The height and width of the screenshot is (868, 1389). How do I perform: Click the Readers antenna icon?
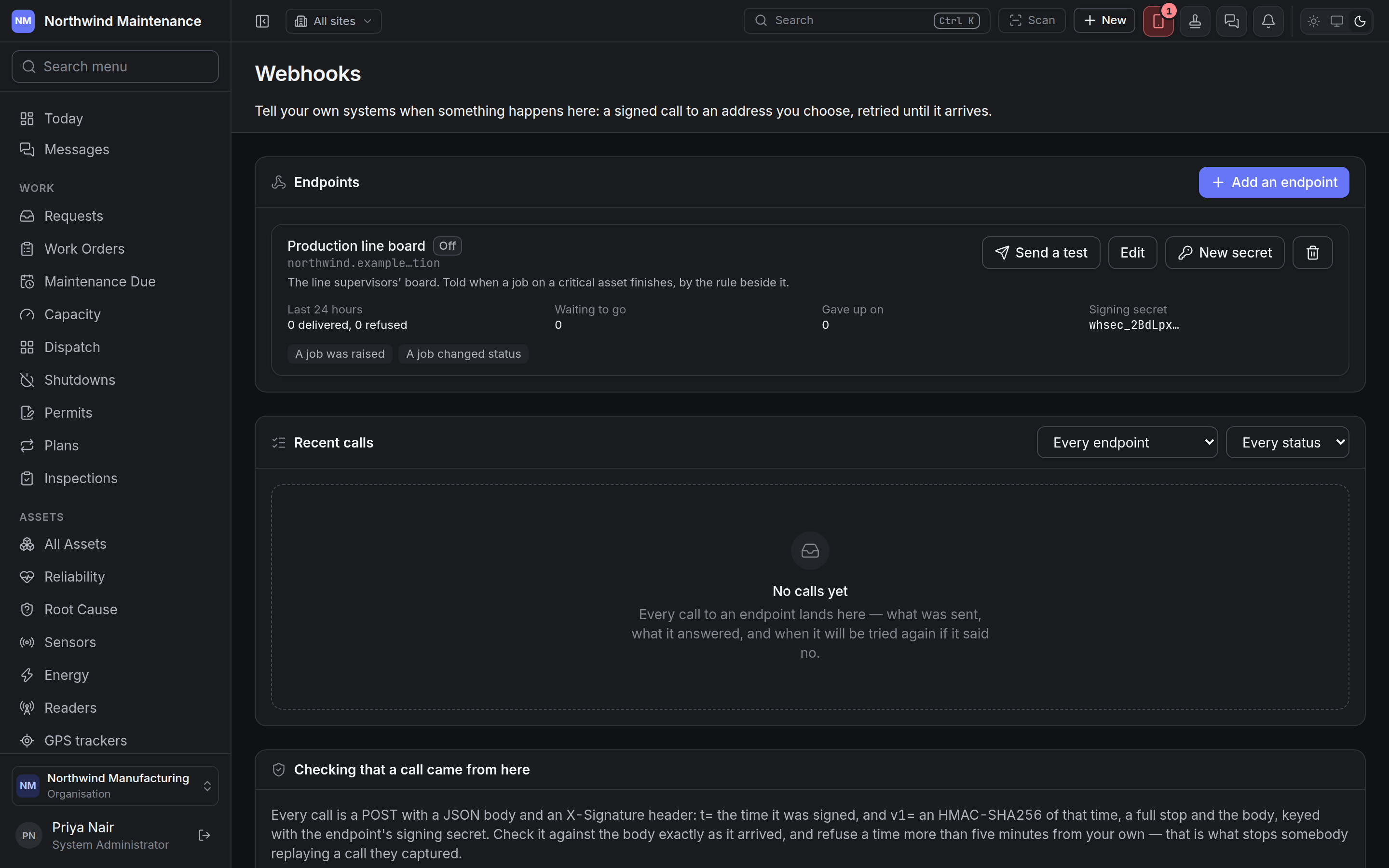click(x=27, y=707)
